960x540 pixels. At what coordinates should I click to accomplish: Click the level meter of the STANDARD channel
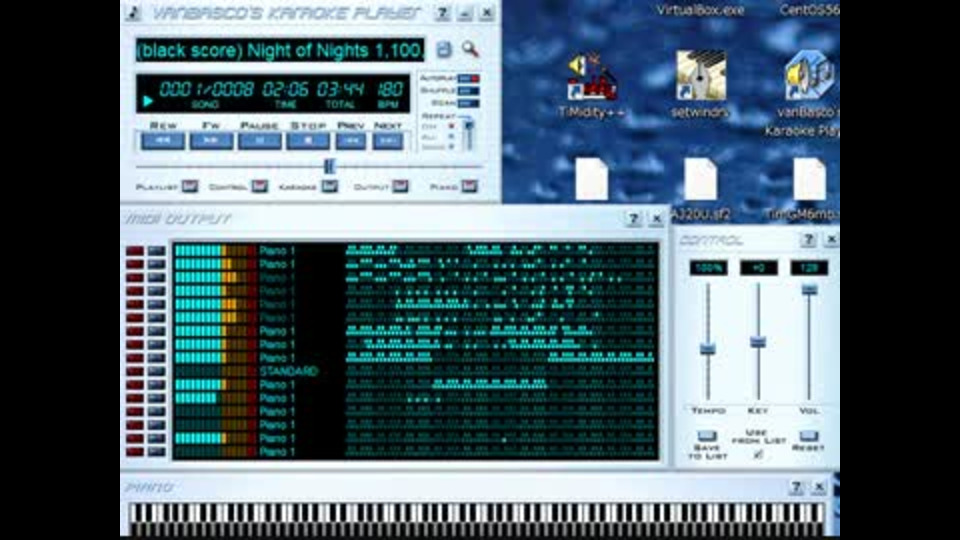coord(215,371)
